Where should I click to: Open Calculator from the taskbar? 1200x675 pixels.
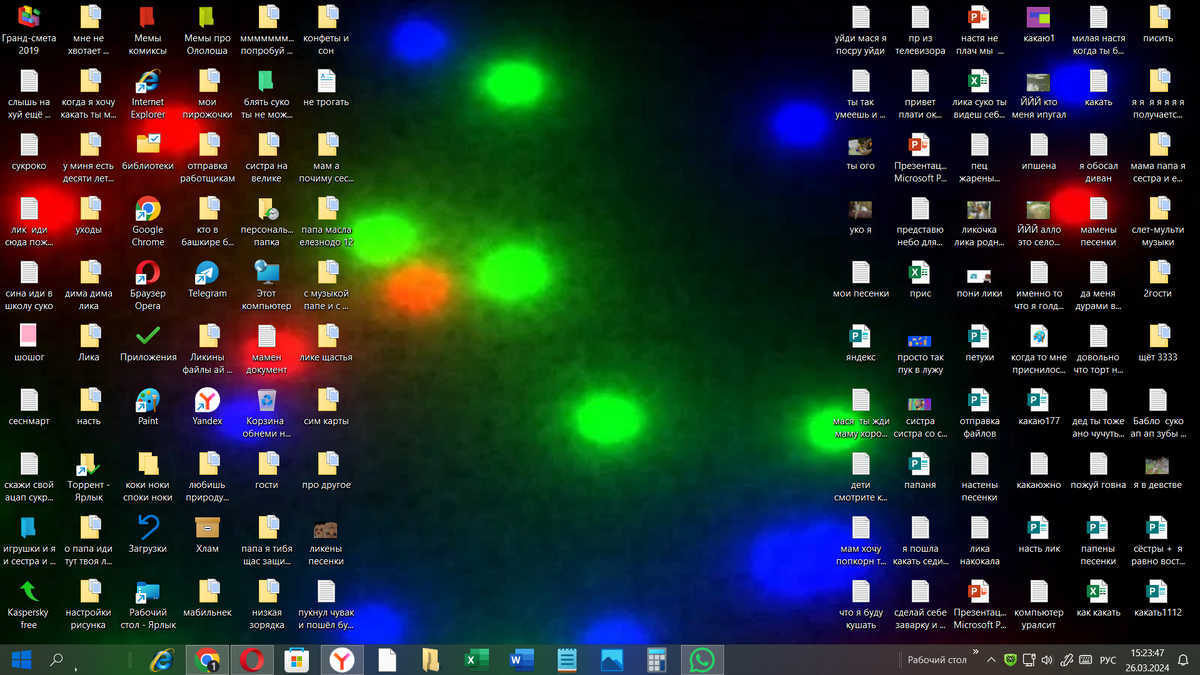656,660
